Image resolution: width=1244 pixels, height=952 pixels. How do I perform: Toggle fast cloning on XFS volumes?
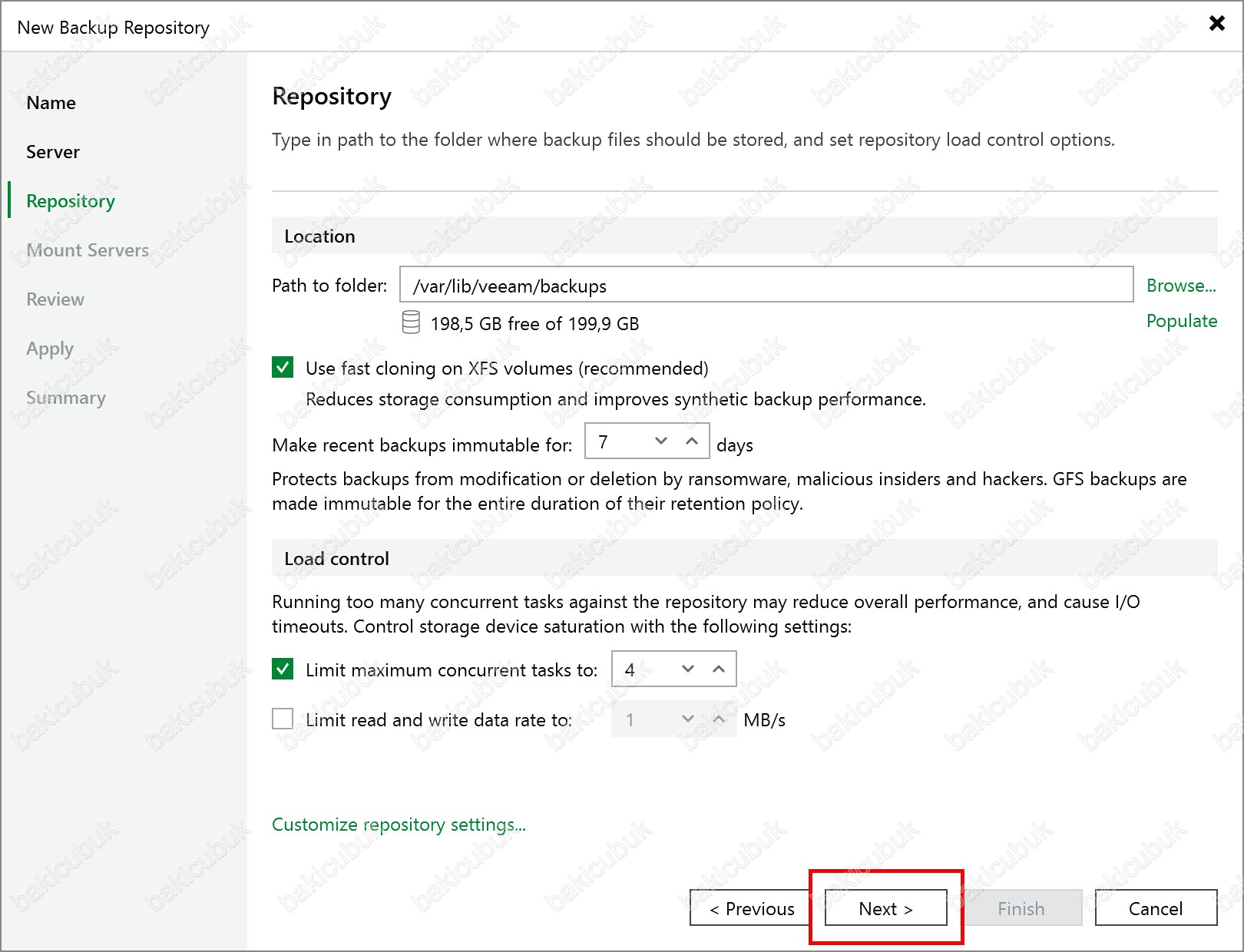point(283,368)
